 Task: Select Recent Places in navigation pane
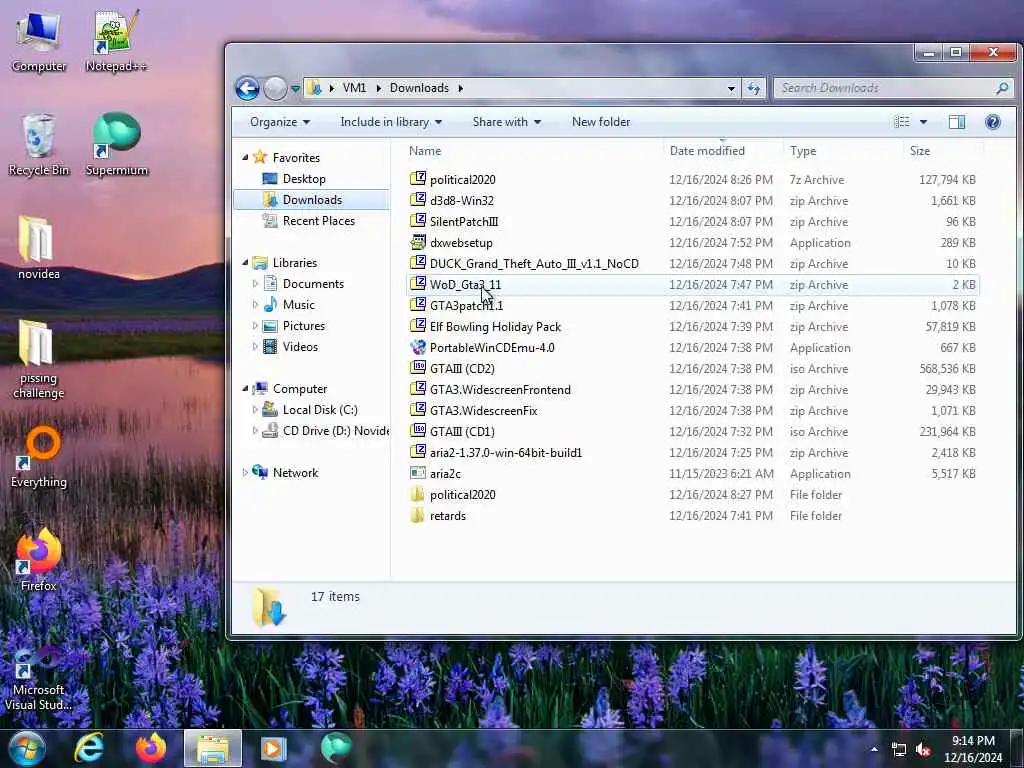[319, 221]
